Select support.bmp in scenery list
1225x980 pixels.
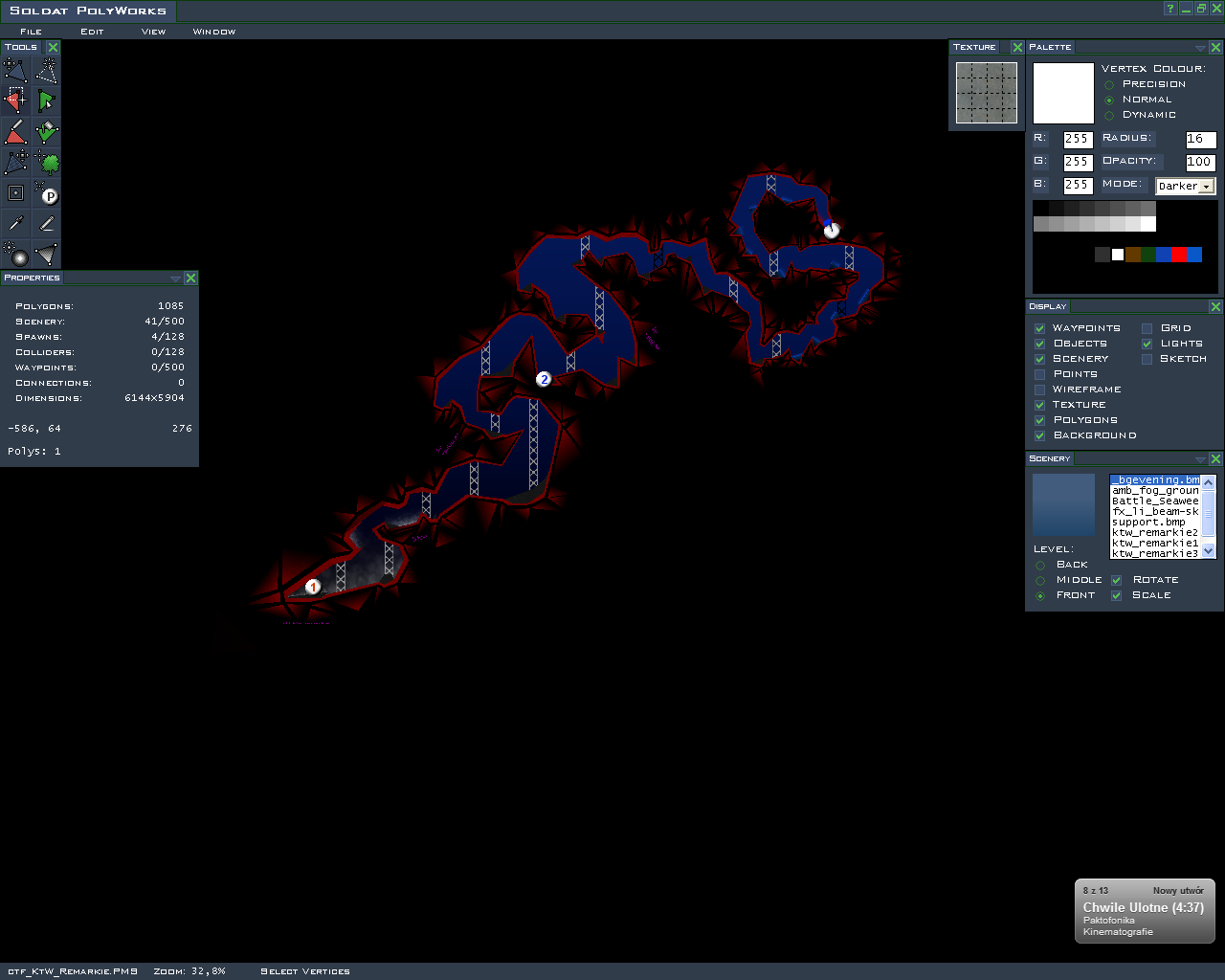tap(1148, 522)
